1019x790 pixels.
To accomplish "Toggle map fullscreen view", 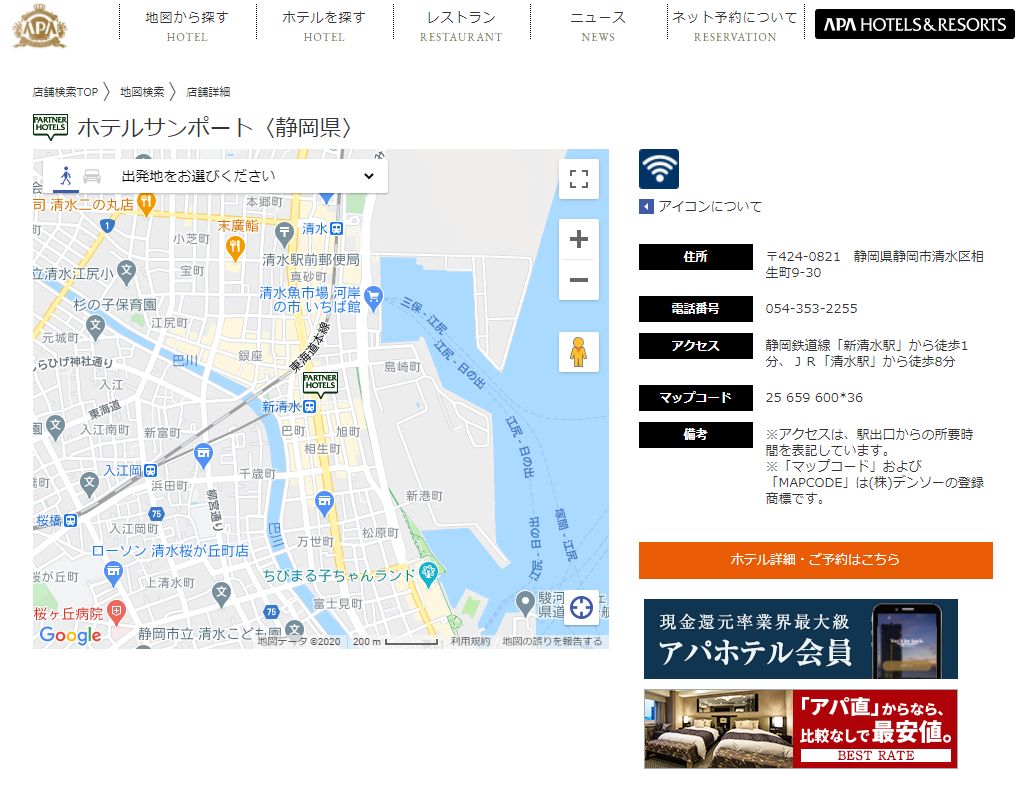I will coord(578,178).
